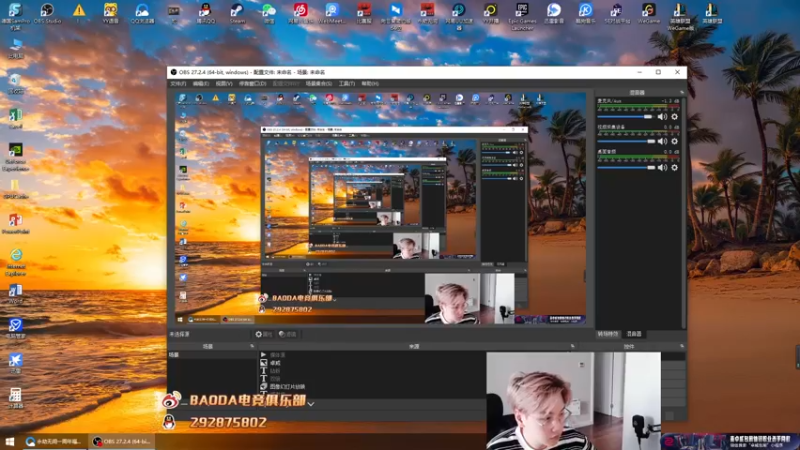Open the Calculator desktop shortcut
The width and height of the screenshot is (800, 450).
[15, 398]
